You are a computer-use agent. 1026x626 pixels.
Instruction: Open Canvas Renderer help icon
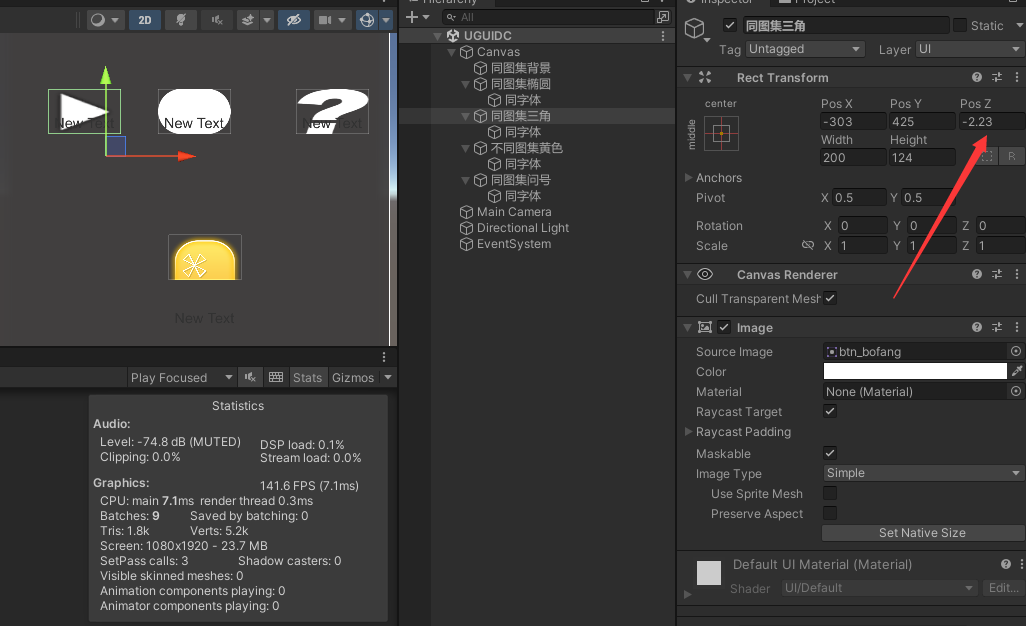point(977,274)
